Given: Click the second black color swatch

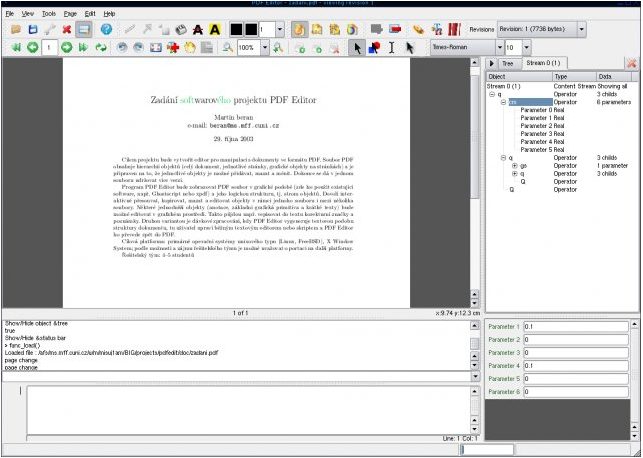Looking at the screenshot, I should tap(251, 30).
